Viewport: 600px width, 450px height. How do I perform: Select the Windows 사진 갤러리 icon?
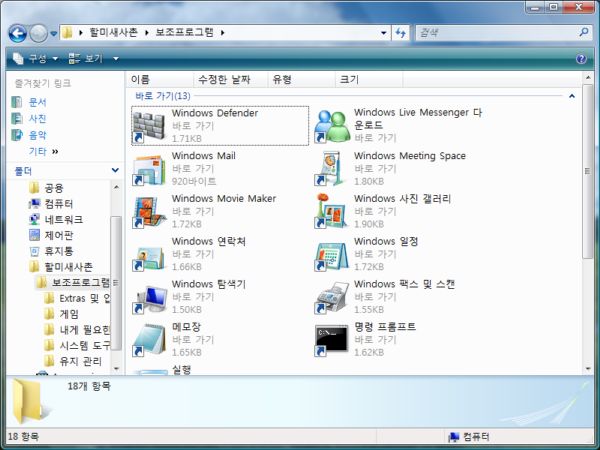[331, 211]
